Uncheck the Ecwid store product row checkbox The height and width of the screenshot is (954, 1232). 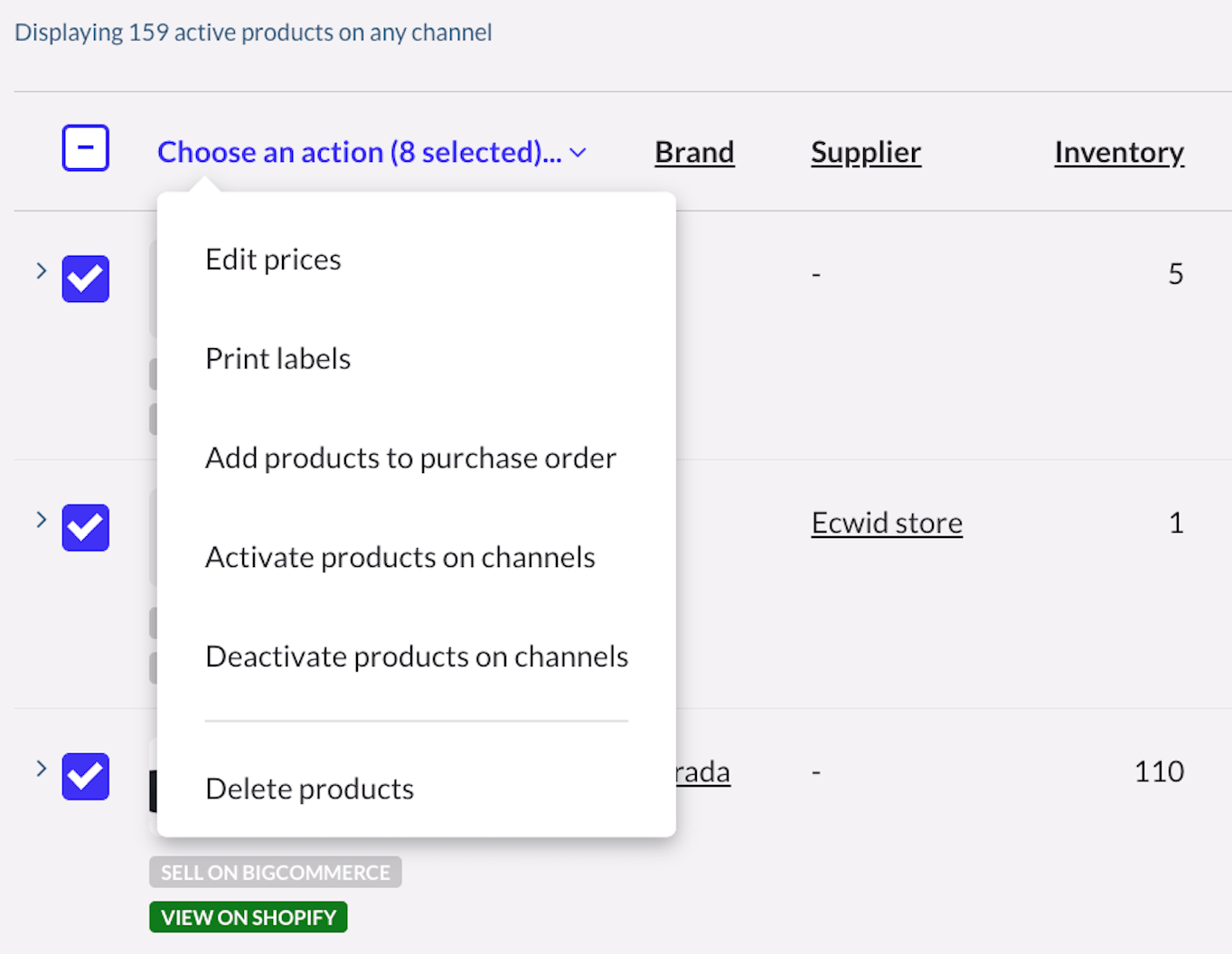86,527
